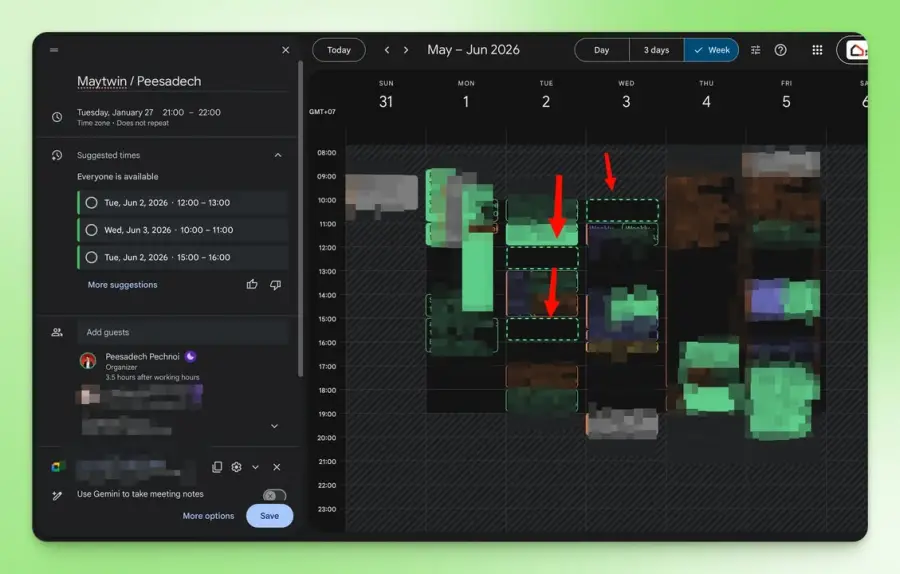The width and height of the screenshot is (900, 574).
Task: Open calendar view settings sliders icon
Action: (755, 50)
